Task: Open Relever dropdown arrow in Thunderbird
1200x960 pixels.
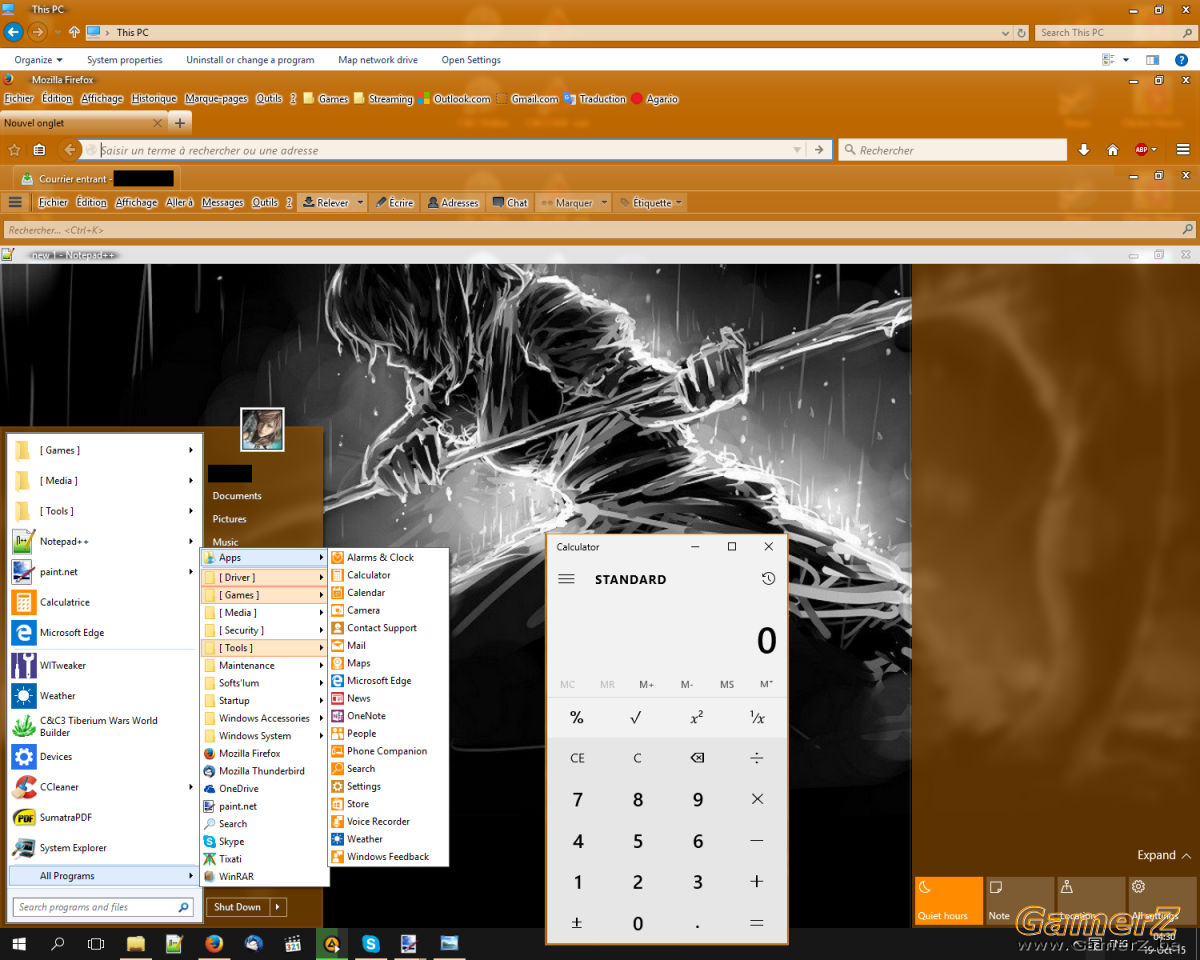Action: [360, 202]
